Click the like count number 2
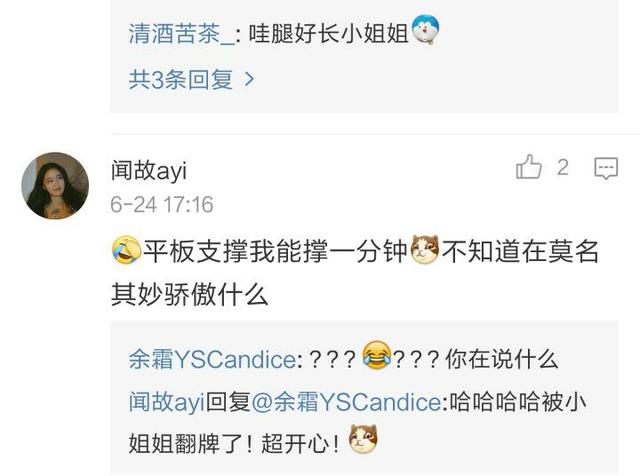 pos(563,167)
